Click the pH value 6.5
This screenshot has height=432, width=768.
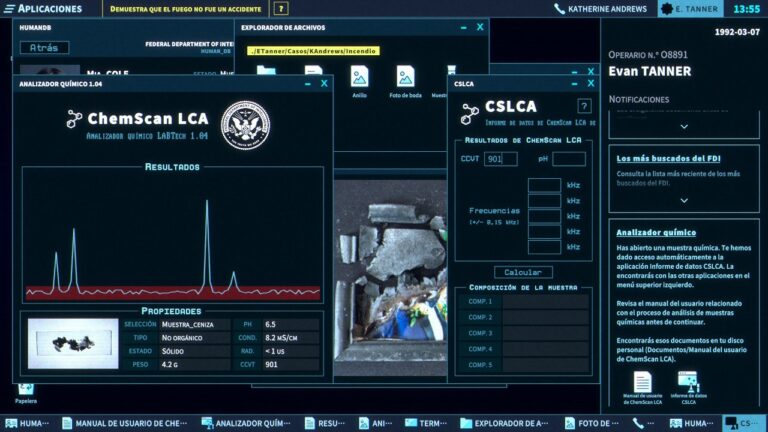(291, 324)
